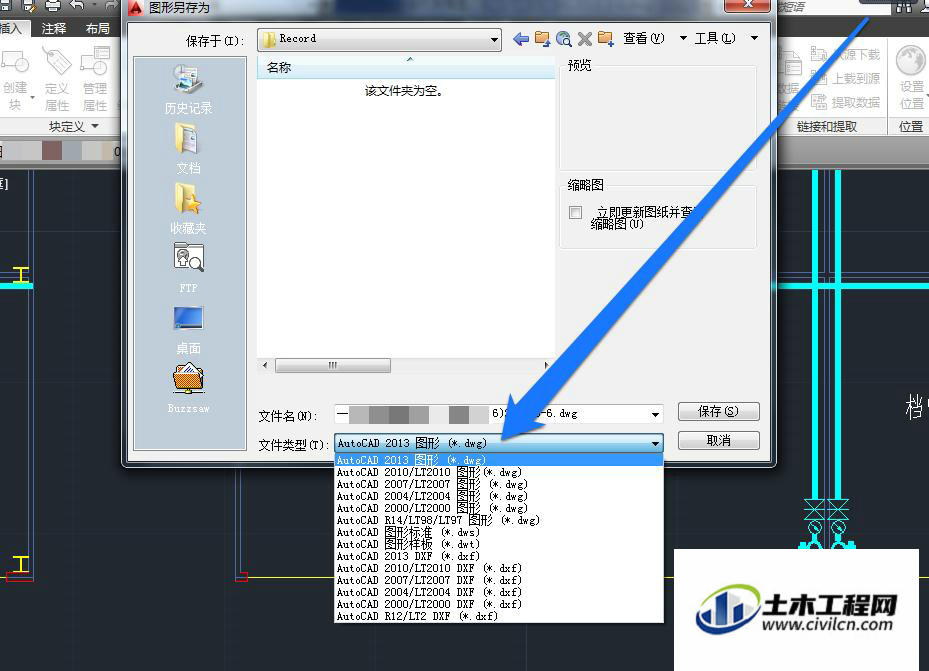Create a new folder in the dialog

606,39
